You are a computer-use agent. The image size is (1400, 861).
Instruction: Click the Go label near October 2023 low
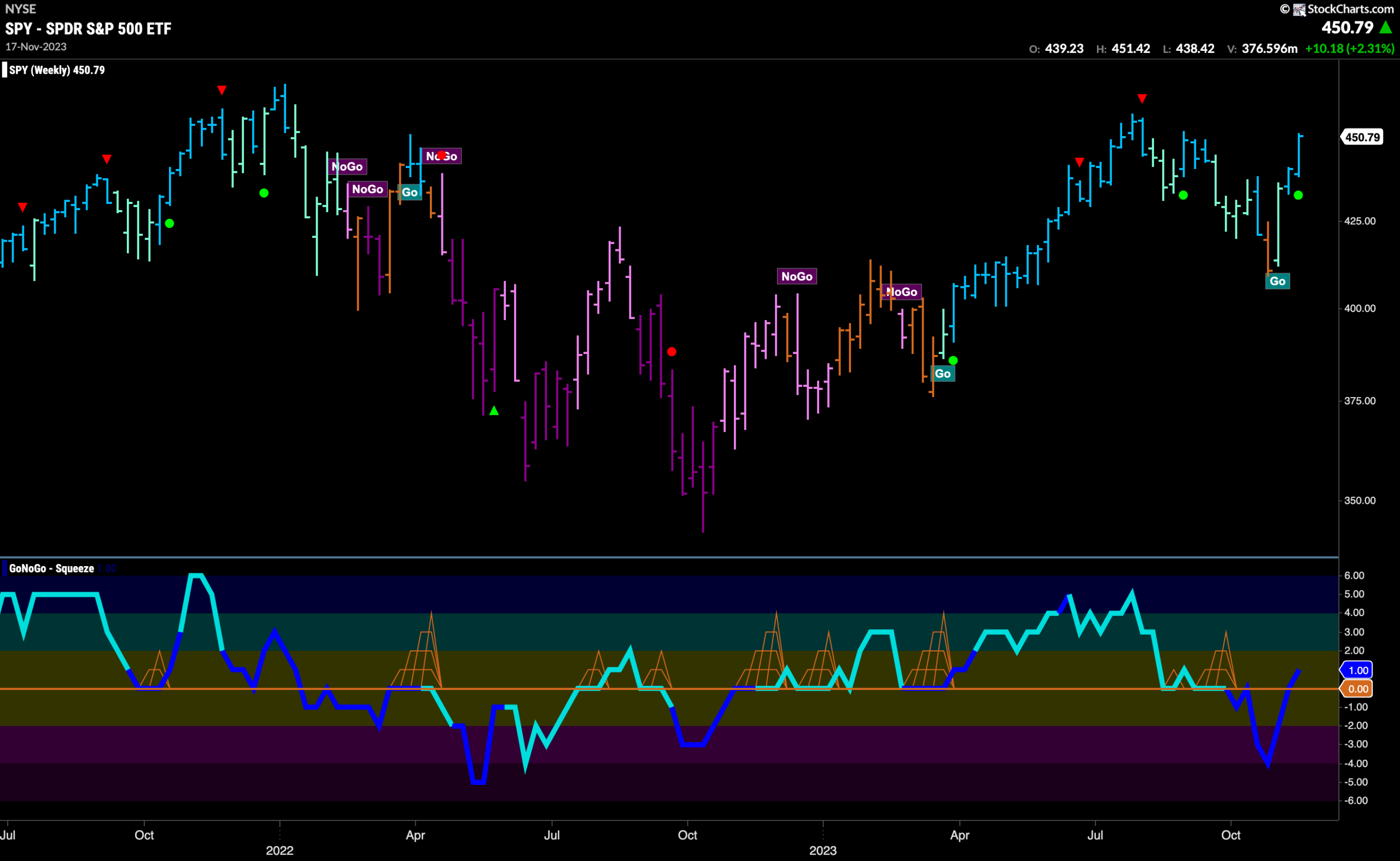tap(1277, 281)
